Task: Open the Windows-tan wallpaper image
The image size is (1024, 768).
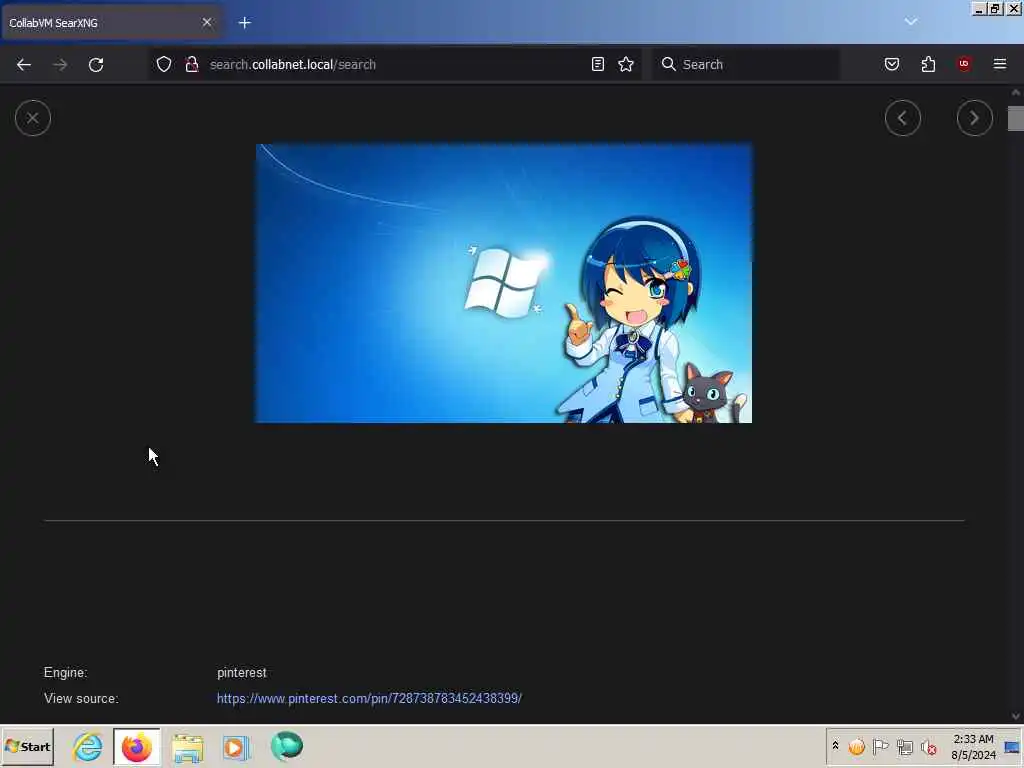Action: (x=504, y=283)
